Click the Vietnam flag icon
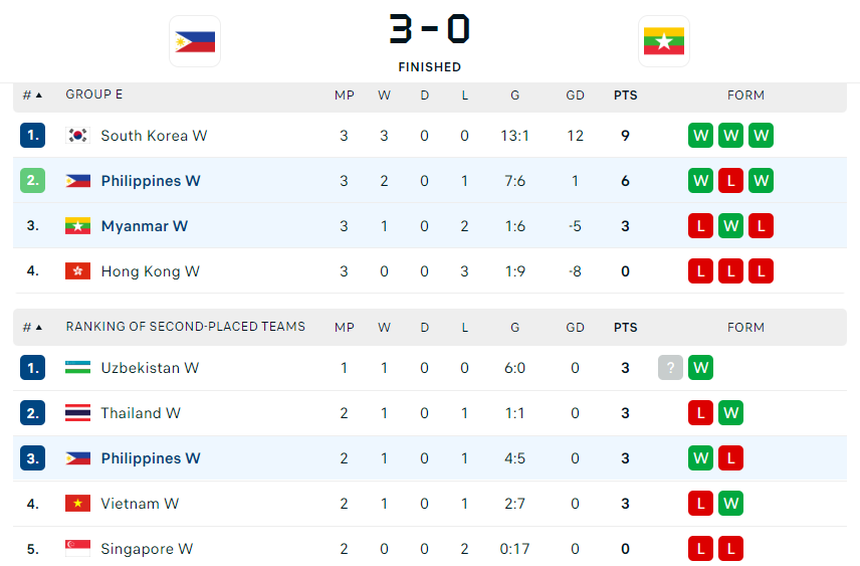 point(78,503)
